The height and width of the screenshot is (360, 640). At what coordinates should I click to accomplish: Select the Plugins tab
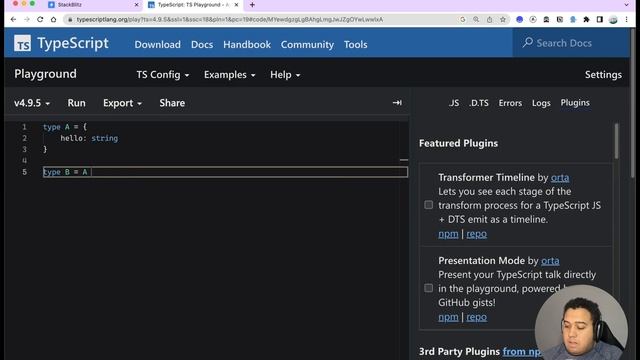click(x=575, y=103)
